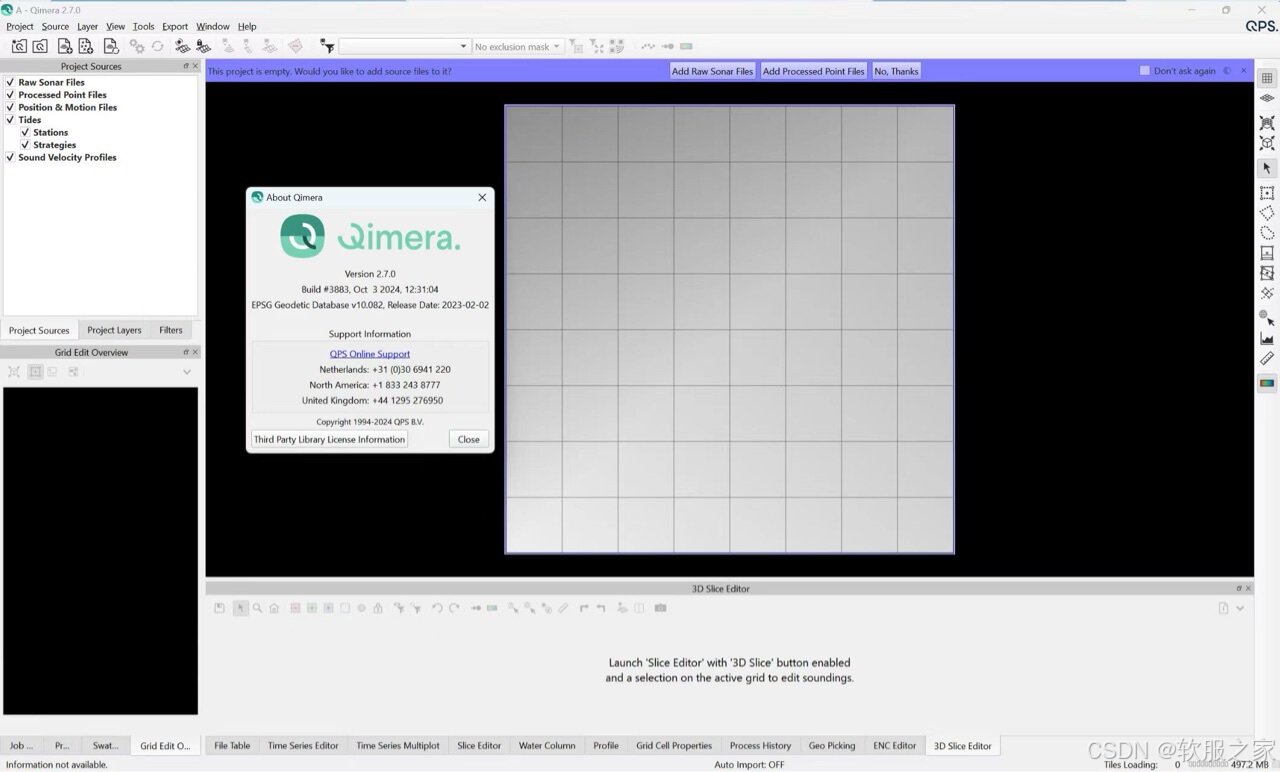Click the magnifier zoom icon in the Slice Editor toolbar
Image resolution: width=1280 pixels, height=772 pixels.
click(257, 608)
